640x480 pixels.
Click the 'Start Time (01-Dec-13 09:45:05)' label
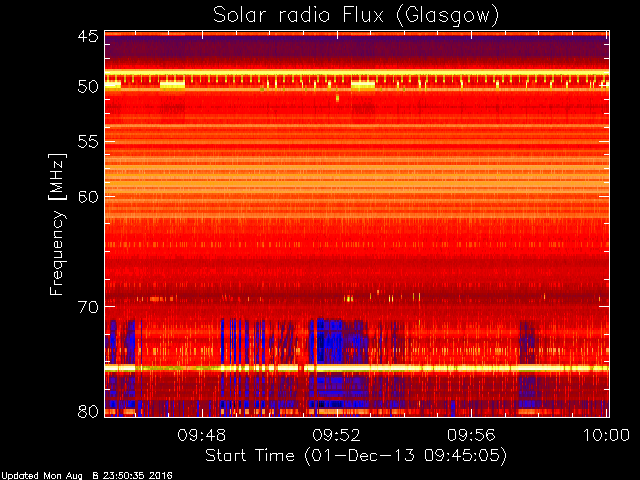[x=356, y=456]
